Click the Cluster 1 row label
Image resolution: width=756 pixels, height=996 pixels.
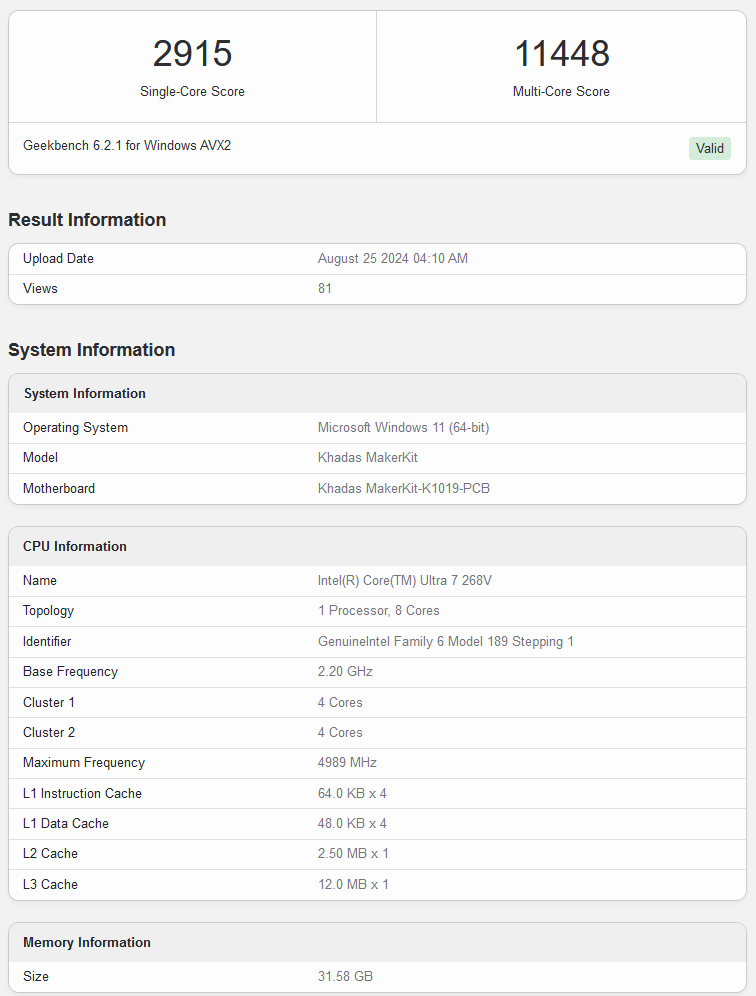[49, 703]
